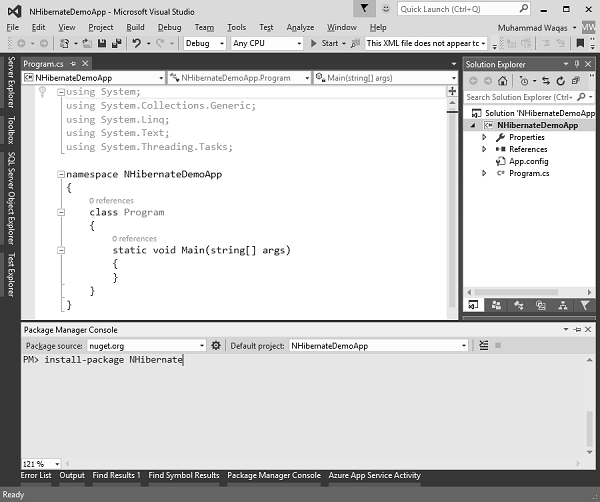The width and height of the screenshot is (600, 502).
Task: Click the code editor vertical scrollbar
Action: pos(452,207)
